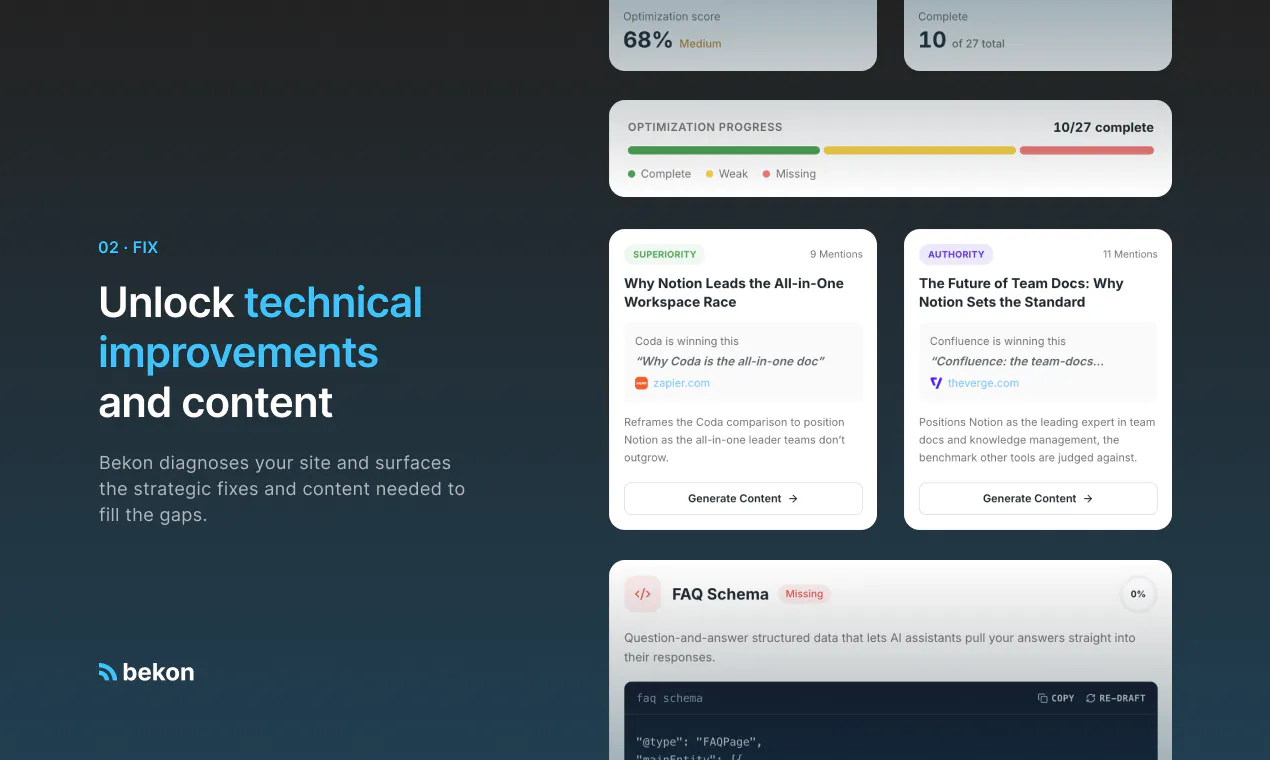
Task: Click "Why Notion Leads the All-in-One Workspace Race" title
Action: coord(734,293)
